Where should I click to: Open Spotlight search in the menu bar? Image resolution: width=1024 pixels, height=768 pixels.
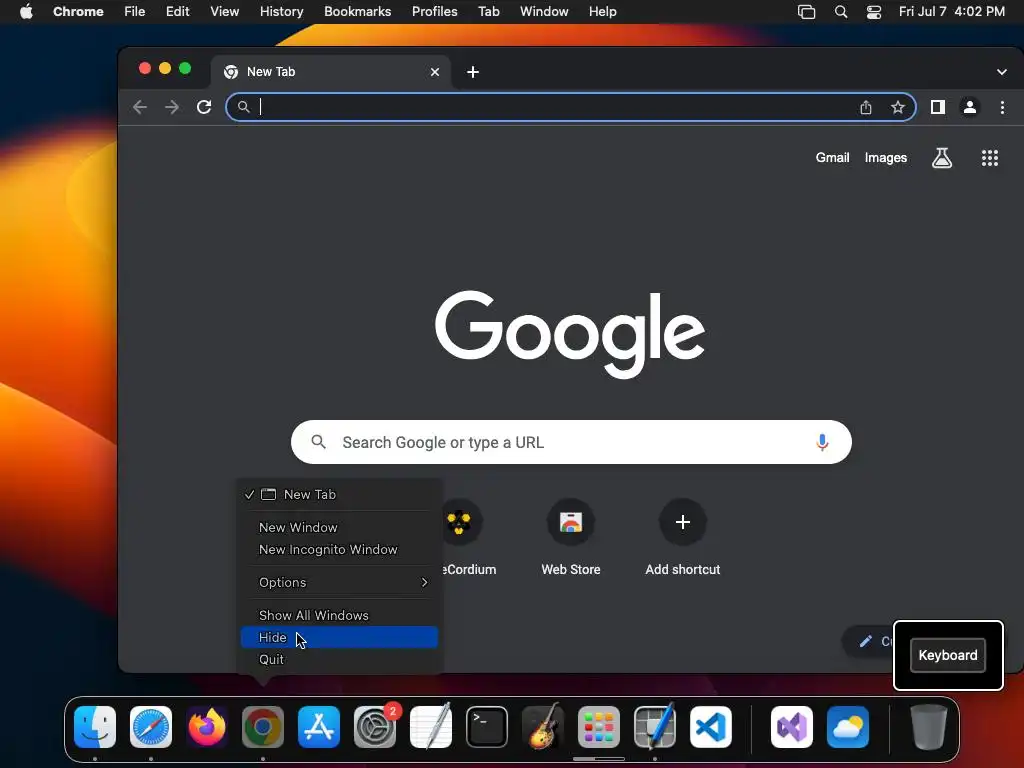[841, 11]
